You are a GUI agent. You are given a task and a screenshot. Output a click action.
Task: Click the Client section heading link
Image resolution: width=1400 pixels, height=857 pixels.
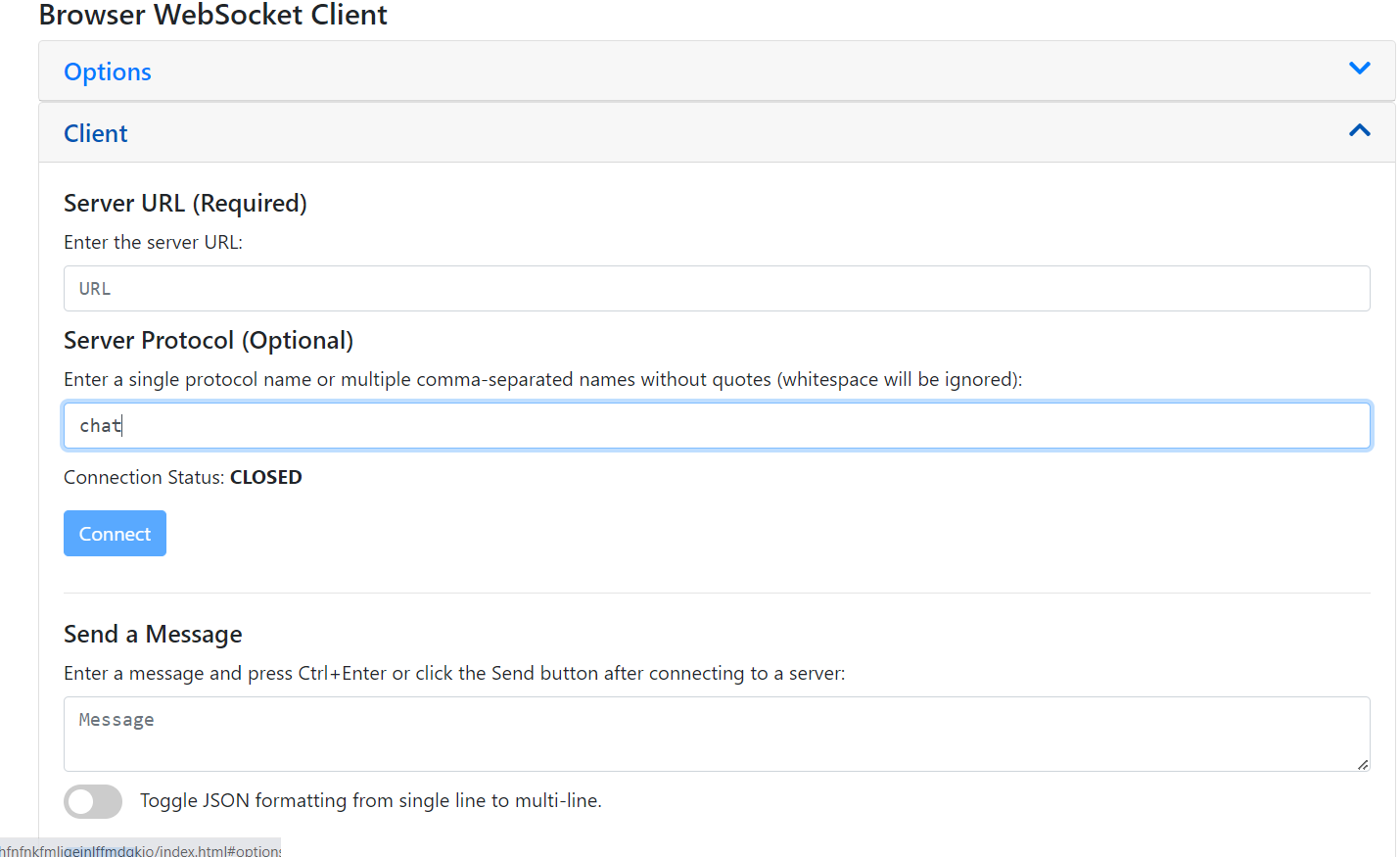(96, 134)
